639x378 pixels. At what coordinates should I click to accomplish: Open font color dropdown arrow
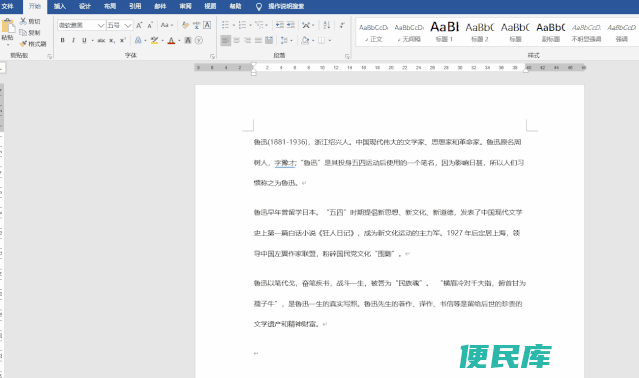pyautogui.click(x=179, y=41)
